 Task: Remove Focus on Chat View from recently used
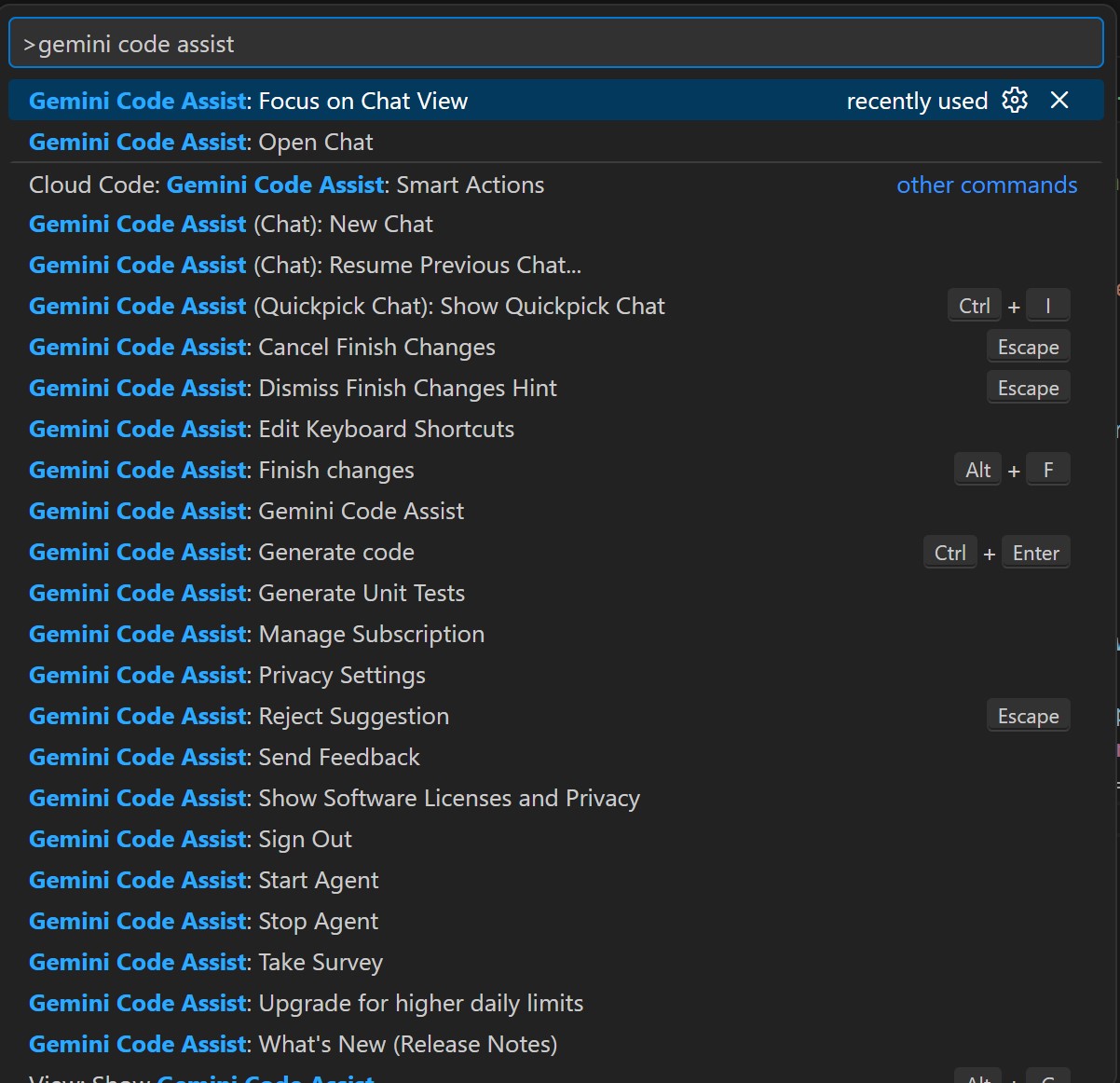click(x=1059, y=100)
